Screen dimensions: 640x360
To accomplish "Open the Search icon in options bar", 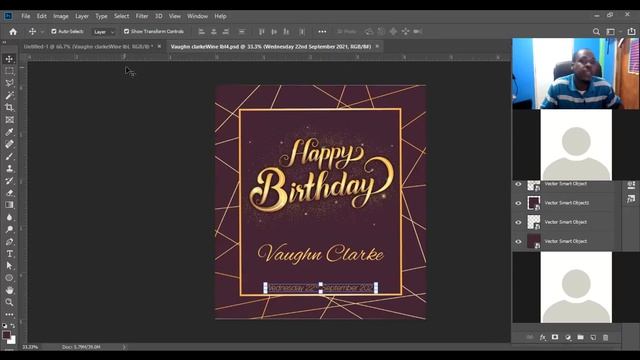I will coord(596,31).
